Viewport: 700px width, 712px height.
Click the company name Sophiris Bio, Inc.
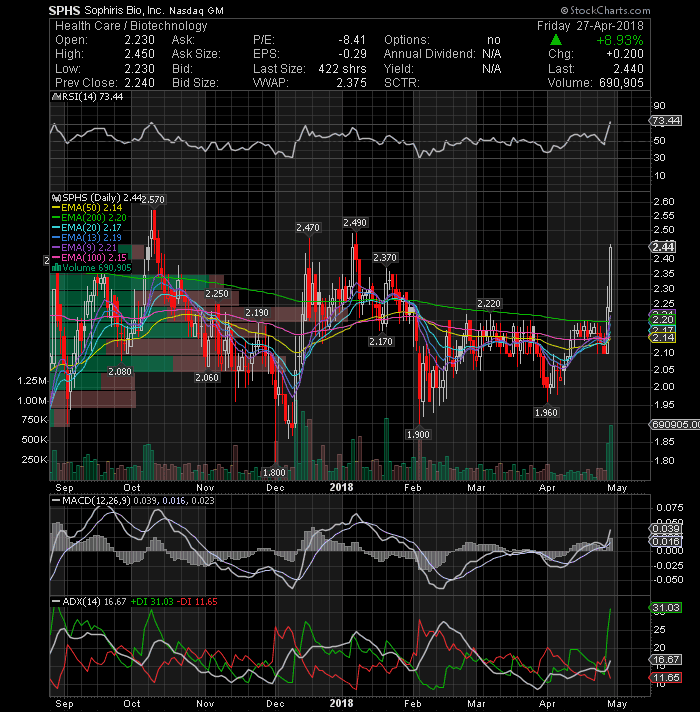click(124, 10)
